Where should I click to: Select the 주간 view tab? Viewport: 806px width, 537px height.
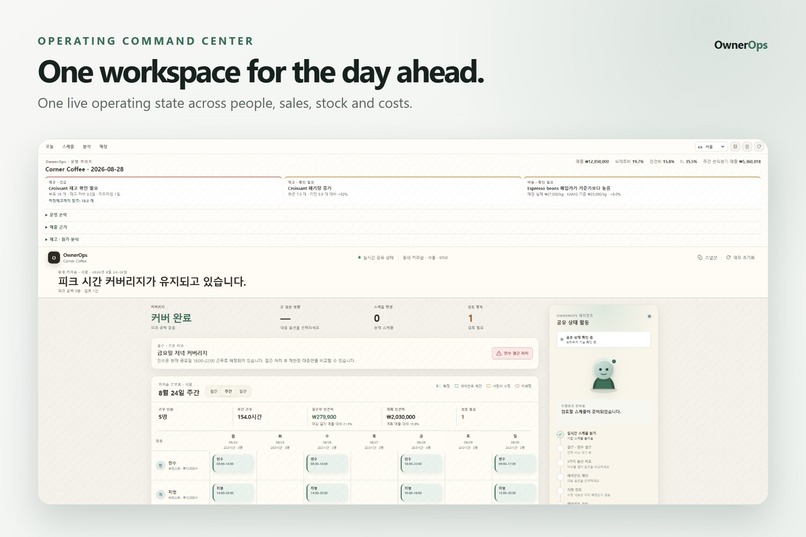point(228,392)
